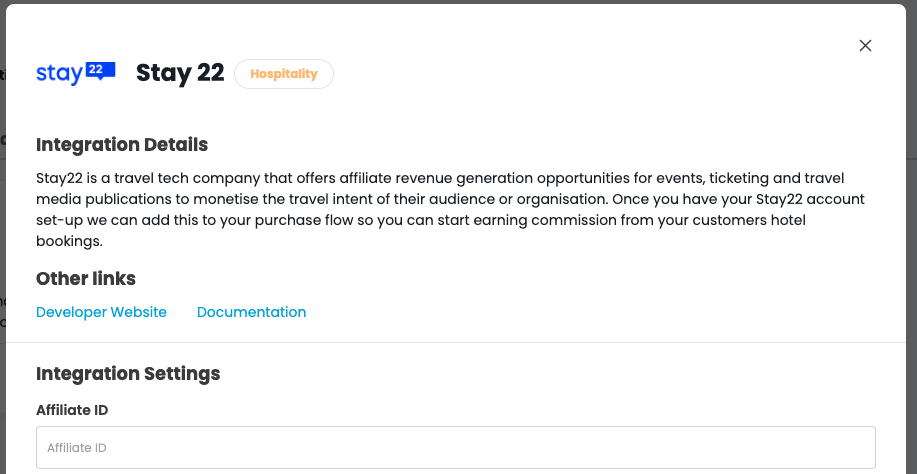Click the Integration Details heading
917x474 pixels.
pyautogui.click(x=122, y=145)
